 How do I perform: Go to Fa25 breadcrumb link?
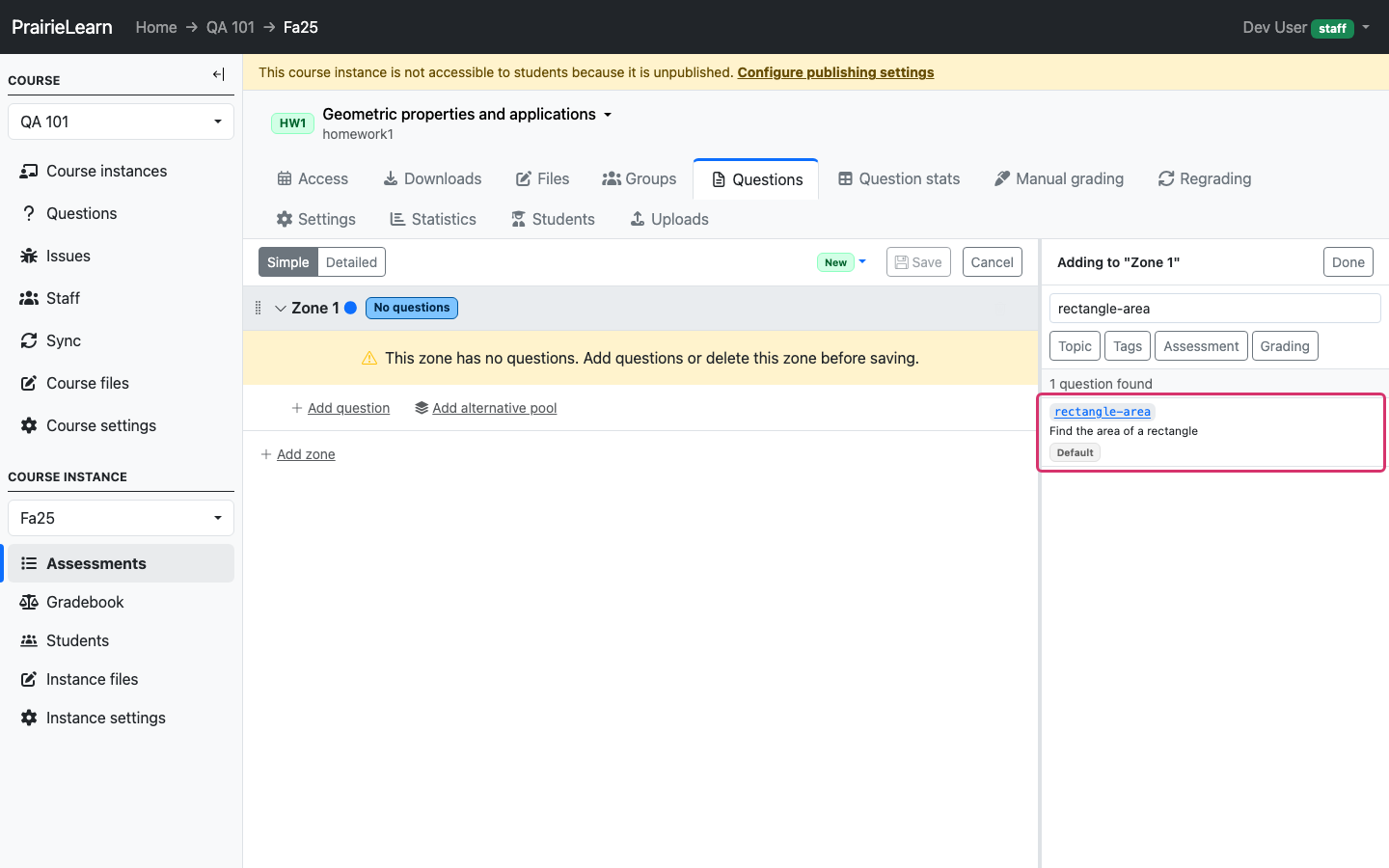point(301,27)
